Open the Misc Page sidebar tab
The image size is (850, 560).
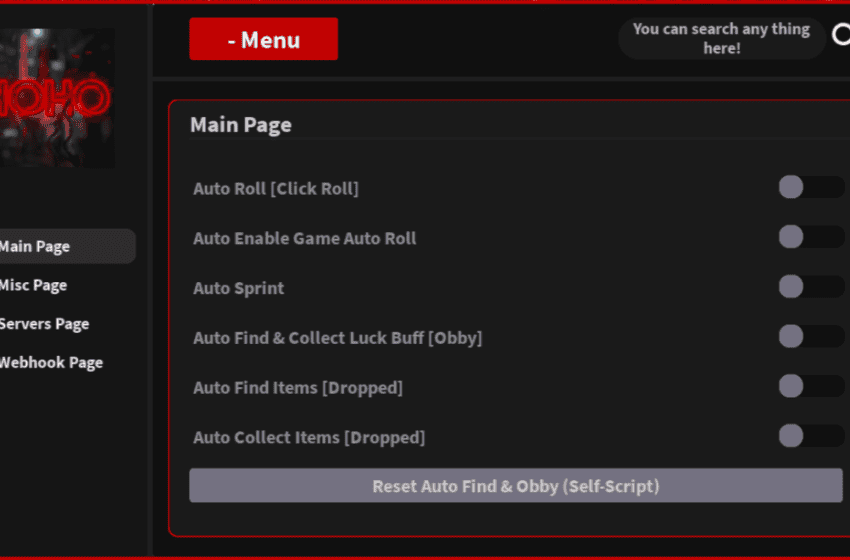coord(34,285)
